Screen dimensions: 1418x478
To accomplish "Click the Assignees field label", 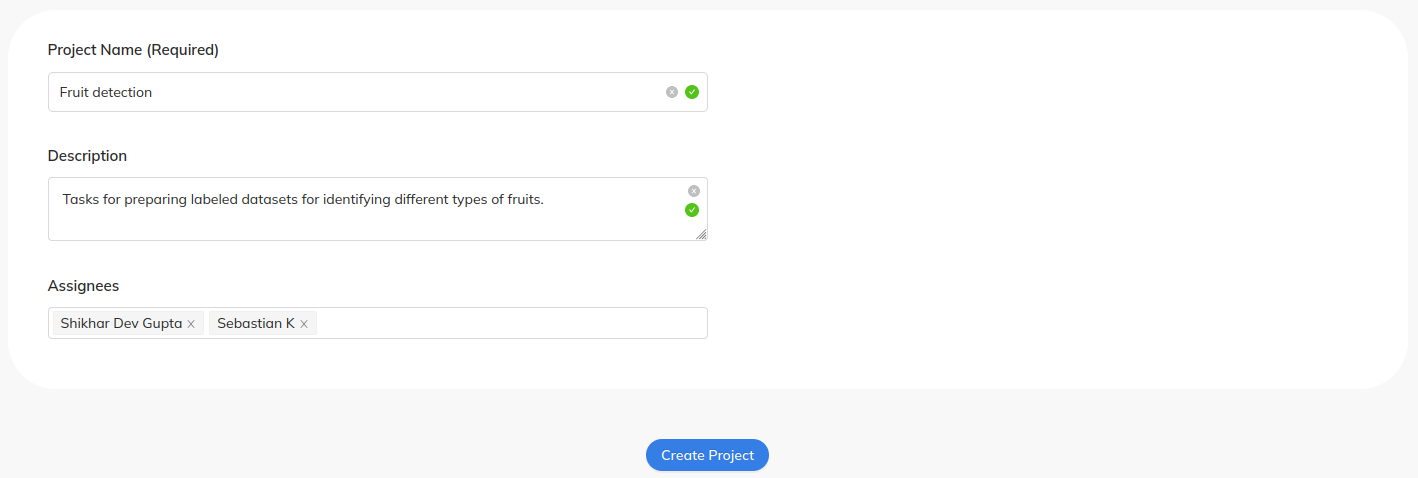I will (x=83, y=286).
